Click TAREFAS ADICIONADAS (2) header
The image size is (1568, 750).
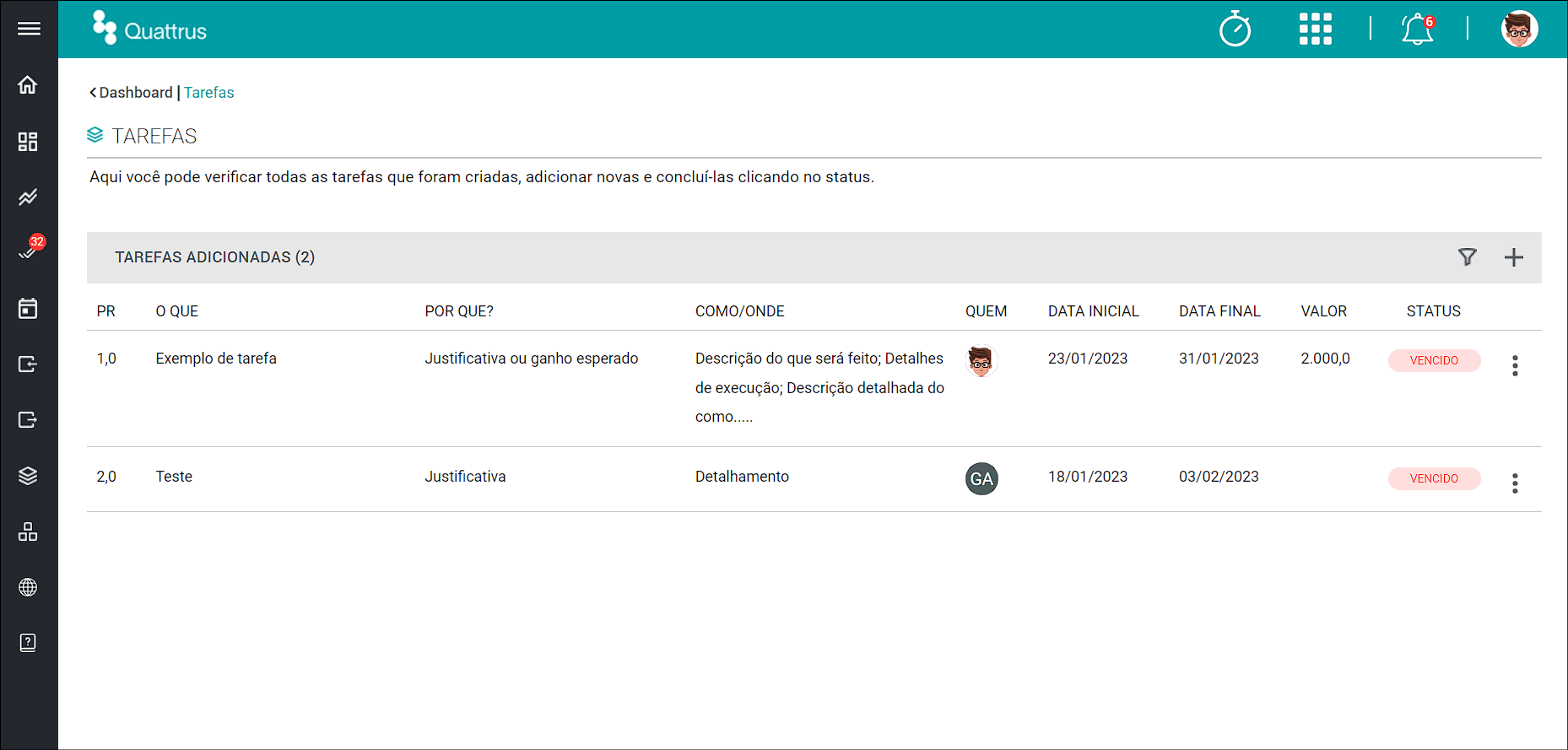[x=215, y=257]
